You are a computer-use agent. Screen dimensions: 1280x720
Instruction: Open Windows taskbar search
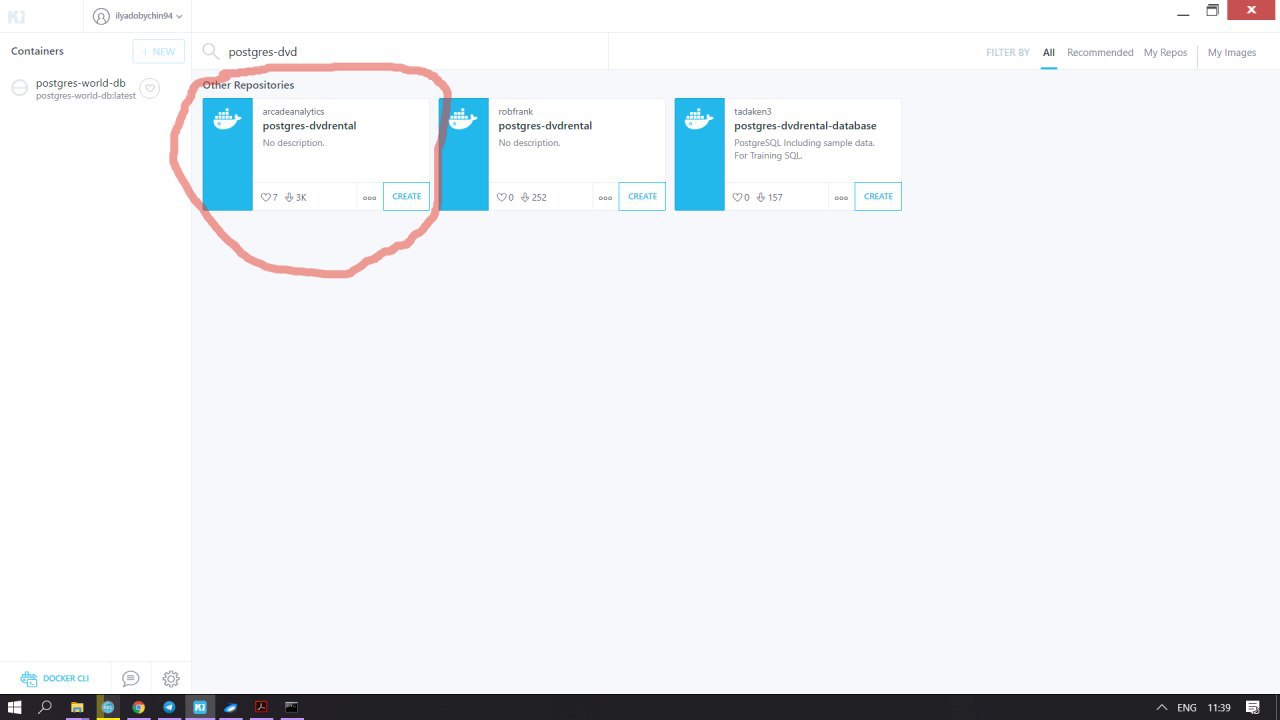tap(45, 707)
